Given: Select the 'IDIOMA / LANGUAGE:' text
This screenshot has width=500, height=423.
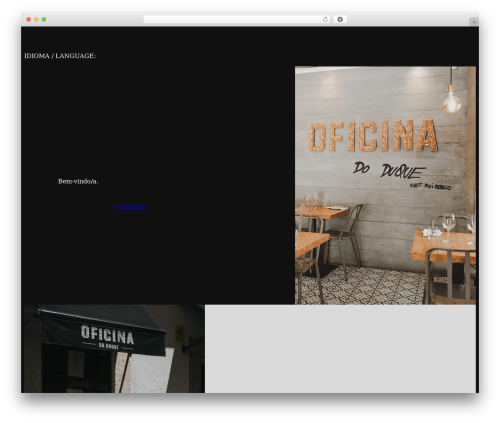Looking at the screenshot, I should click(x=60, y=56).
